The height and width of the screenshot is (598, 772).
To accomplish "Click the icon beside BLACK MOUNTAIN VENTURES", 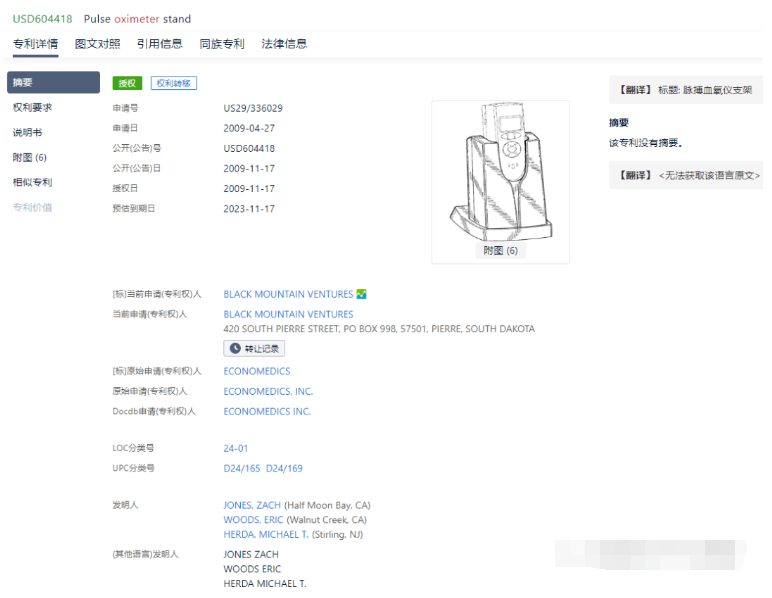I will (x=362, y=294).
